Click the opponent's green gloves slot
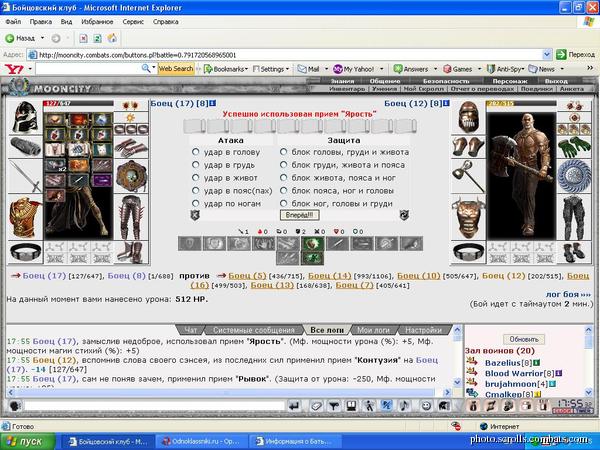The width and height of the screenshot is (600, 450). click(574, 147)
